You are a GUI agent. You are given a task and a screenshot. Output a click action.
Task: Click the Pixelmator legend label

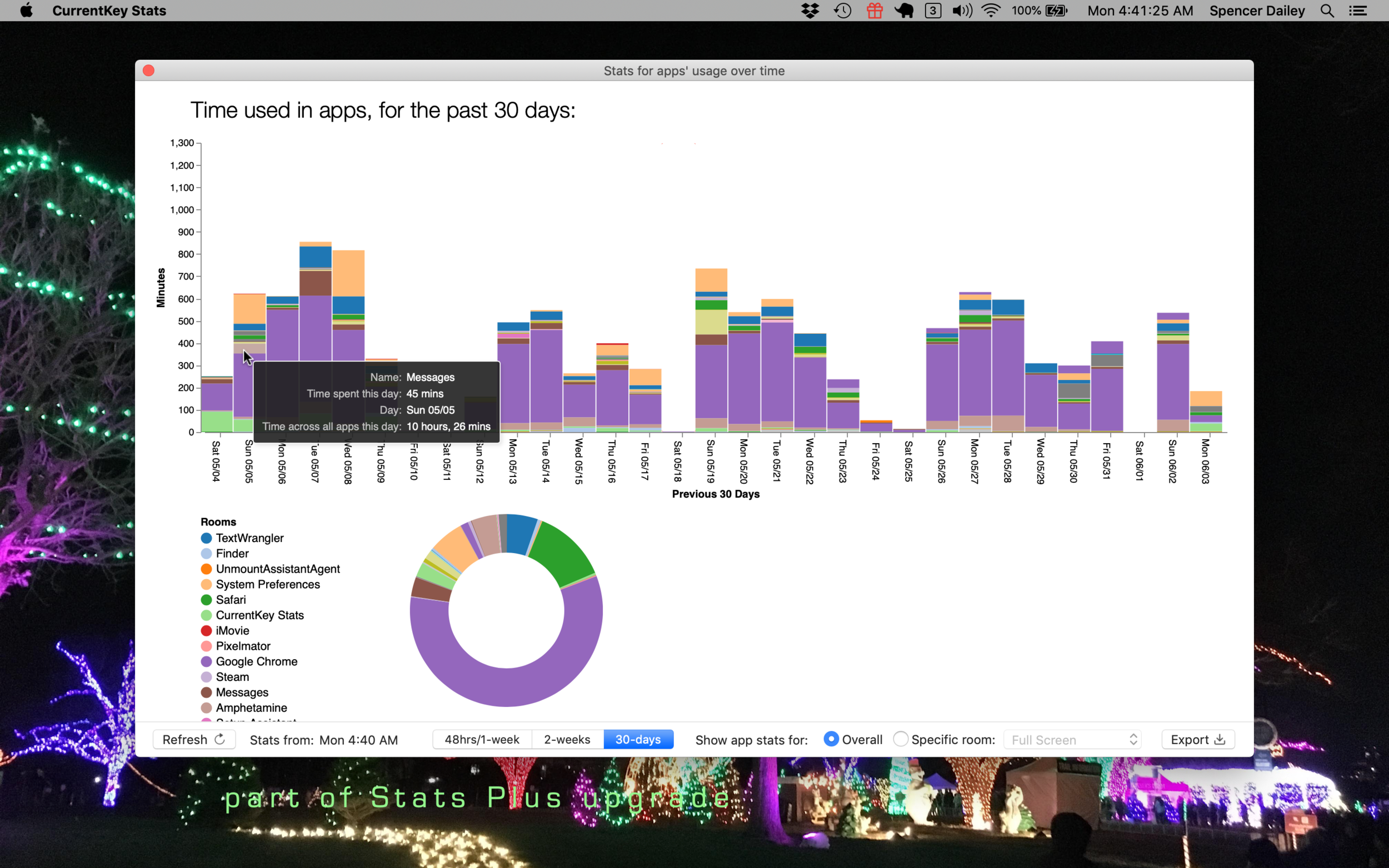point(243,646)
